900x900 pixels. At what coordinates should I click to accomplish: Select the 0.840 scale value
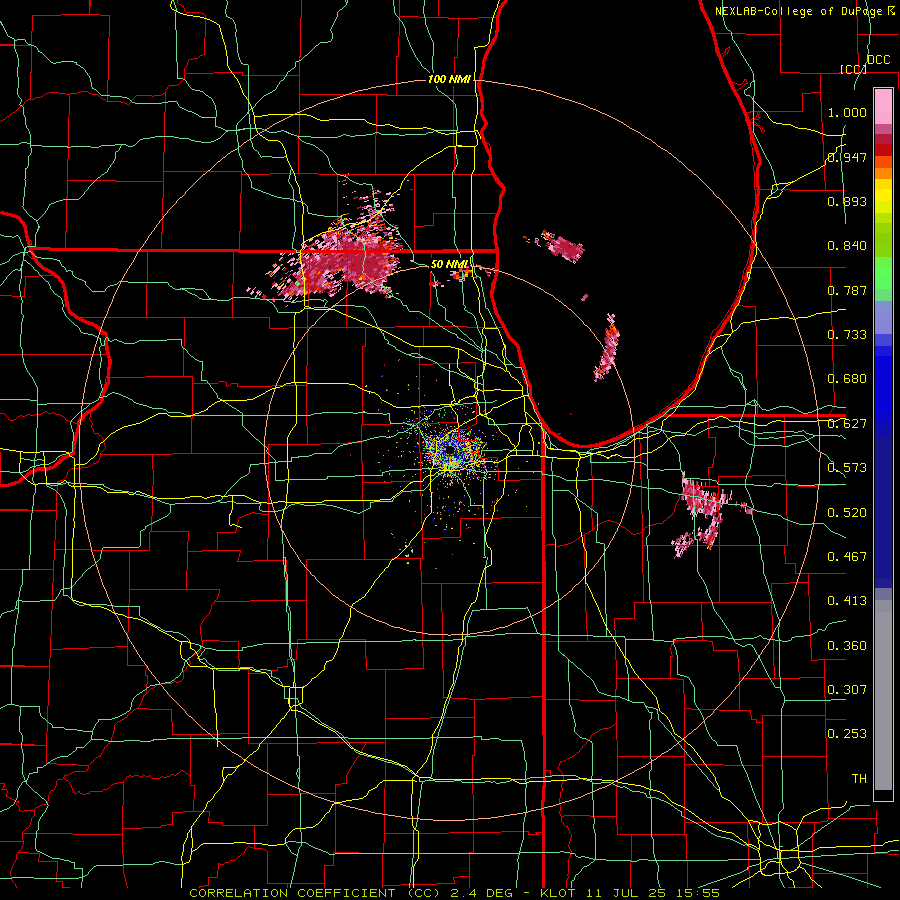[x=847, y=246]
